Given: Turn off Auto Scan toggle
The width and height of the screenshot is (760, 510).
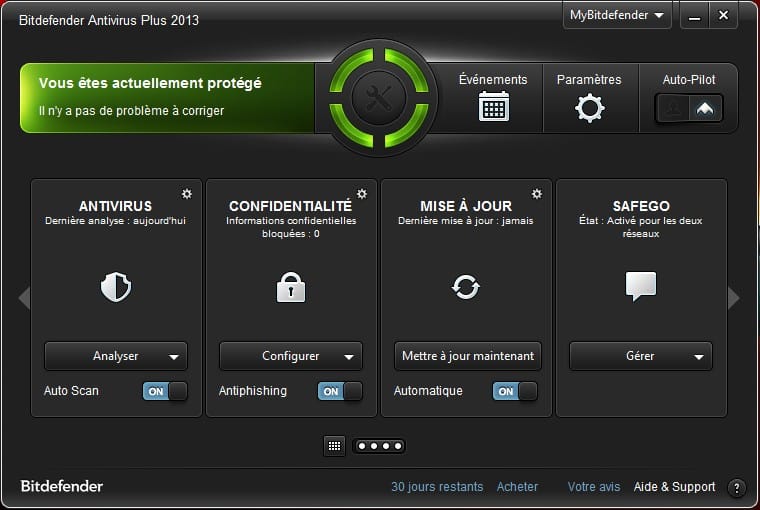Looking at the screenshot, I should [165, 391].
